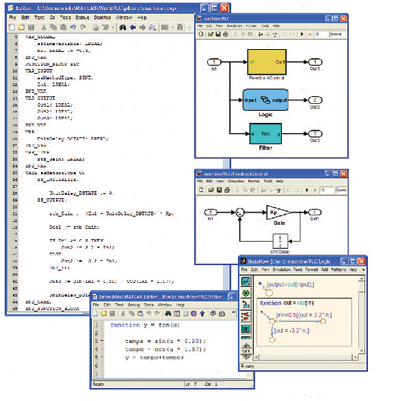This screenshot has width=400, height=401.
Task: Click New file icon in main Editor toolbar
Action: click(x=12, y=27)
